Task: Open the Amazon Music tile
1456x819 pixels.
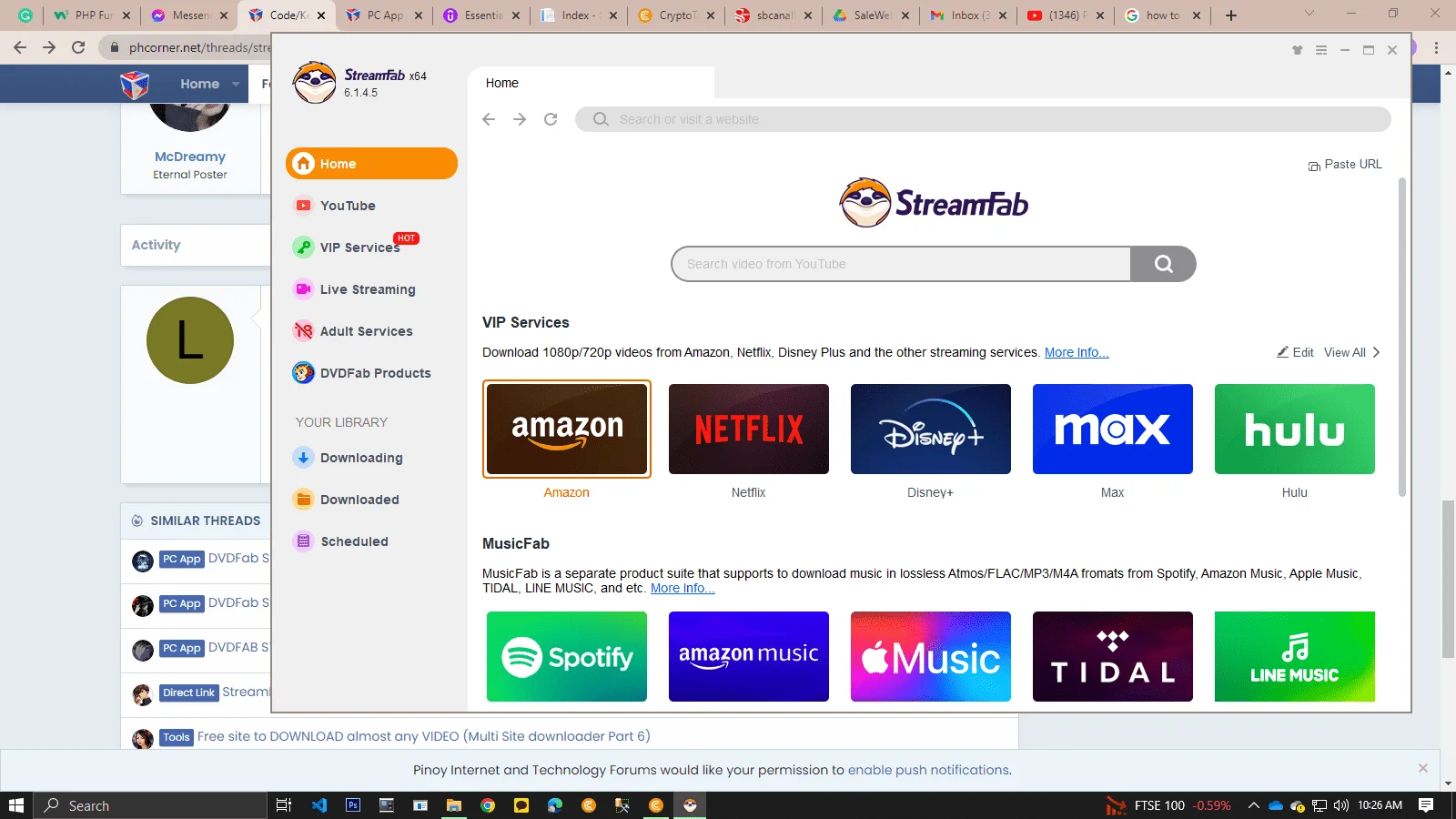Action: (x=749, y=656)
